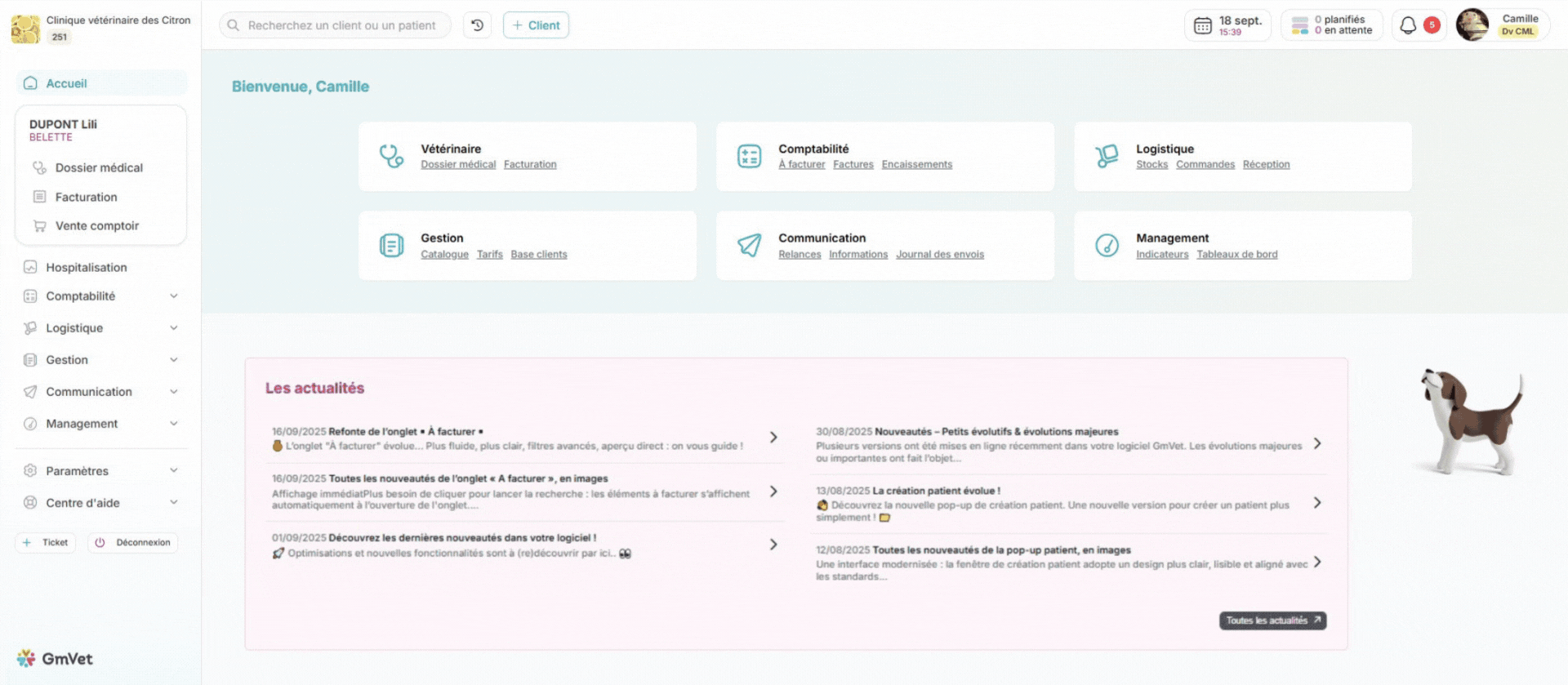Click the Logistique hand truck icon

(1107, 156)
